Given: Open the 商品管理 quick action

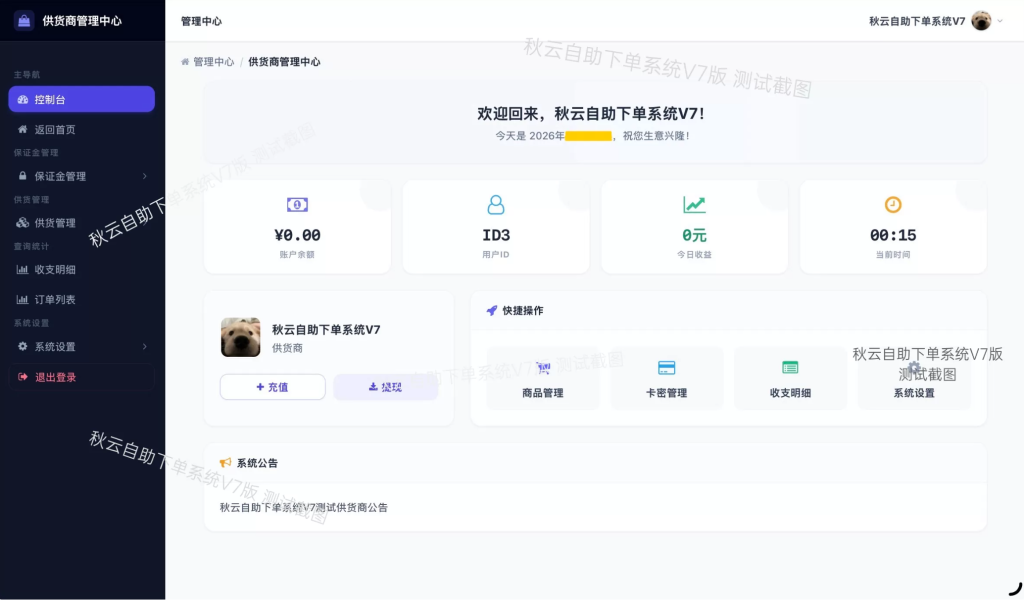Looking at the screenshot, I should click(543, 378).
